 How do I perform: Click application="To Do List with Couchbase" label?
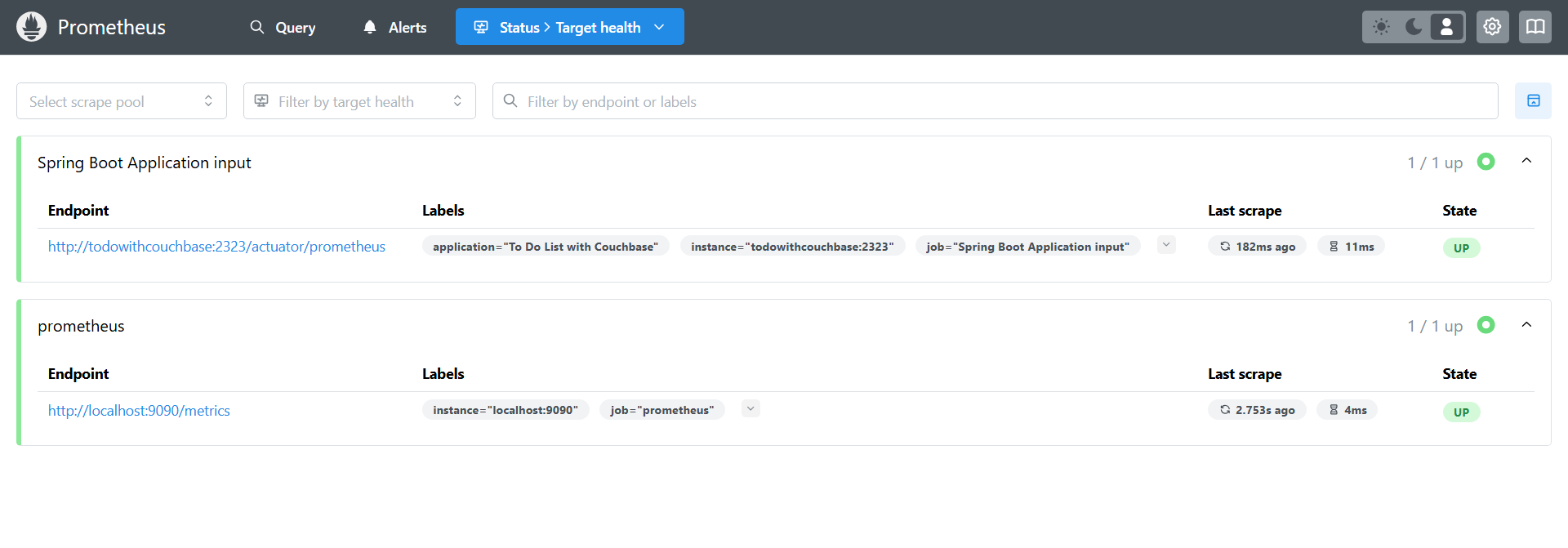[x=546, y=247]
